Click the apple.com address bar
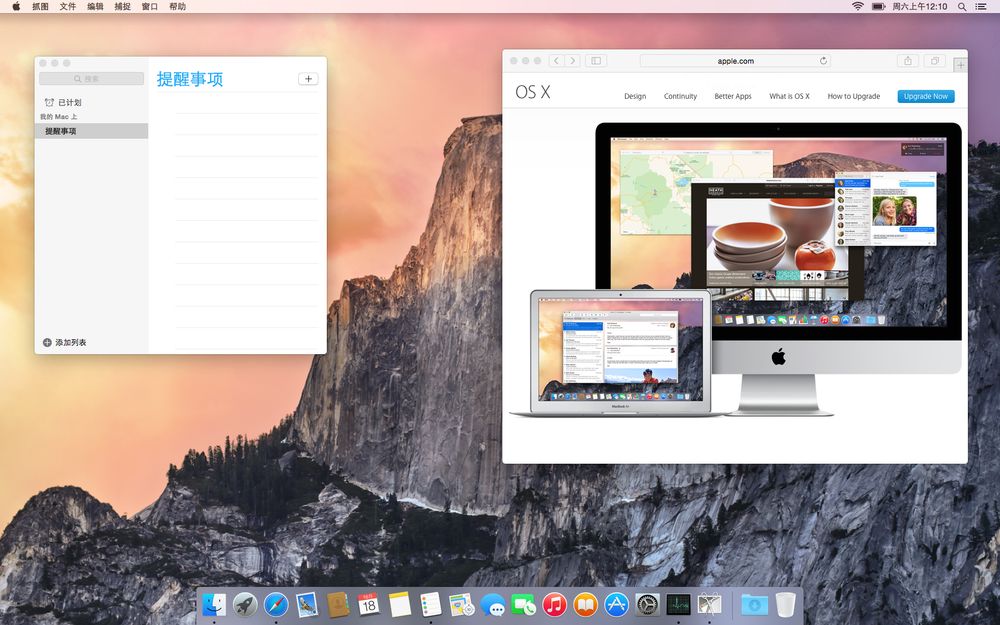Image resolution: width=1000 pixels, height=625 pixels. pos(735,61)
